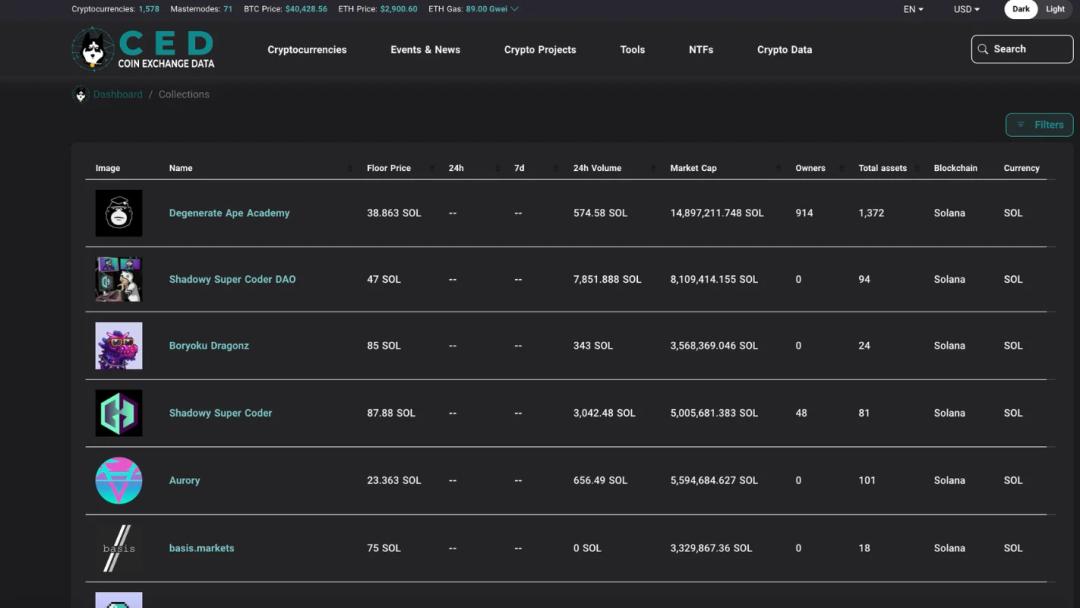Sort table by Floor Price column
Viewport: 1080px width, 608px height.
pos(388,168)
